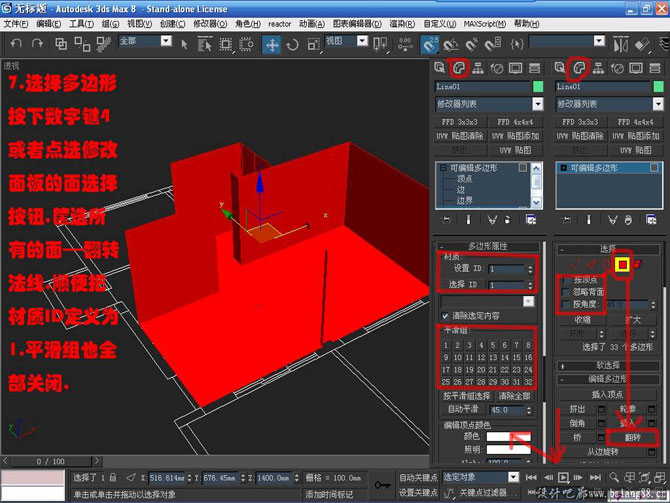Click the large key Set Keys icon

(382, 485)
